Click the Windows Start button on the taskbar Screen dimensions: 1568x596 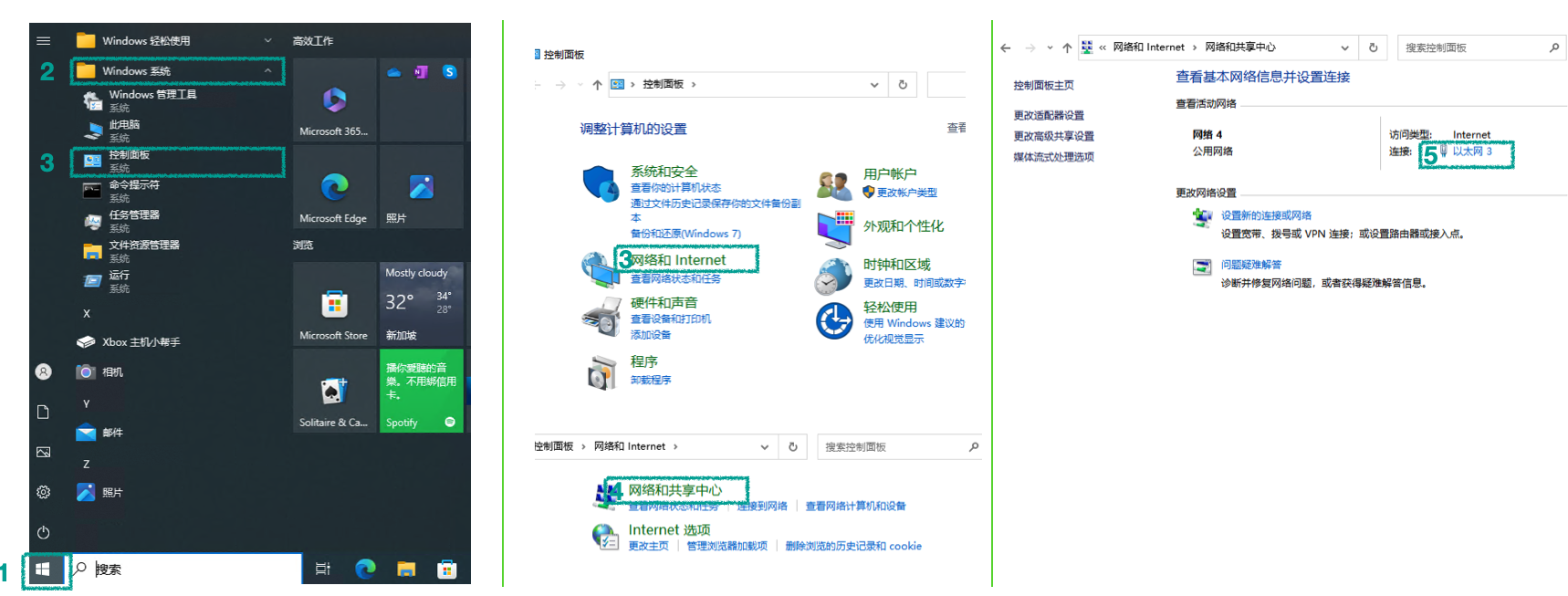(43, 570)
